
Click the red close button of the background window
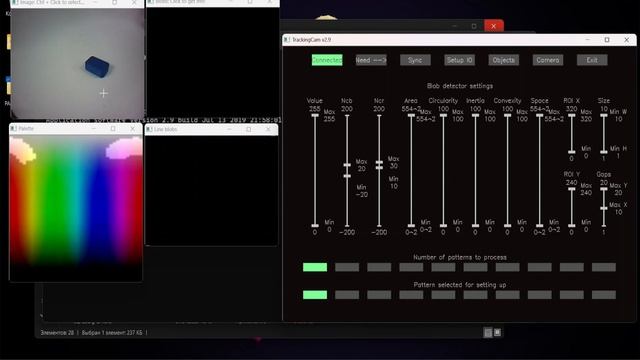click(x=493, y=26)
